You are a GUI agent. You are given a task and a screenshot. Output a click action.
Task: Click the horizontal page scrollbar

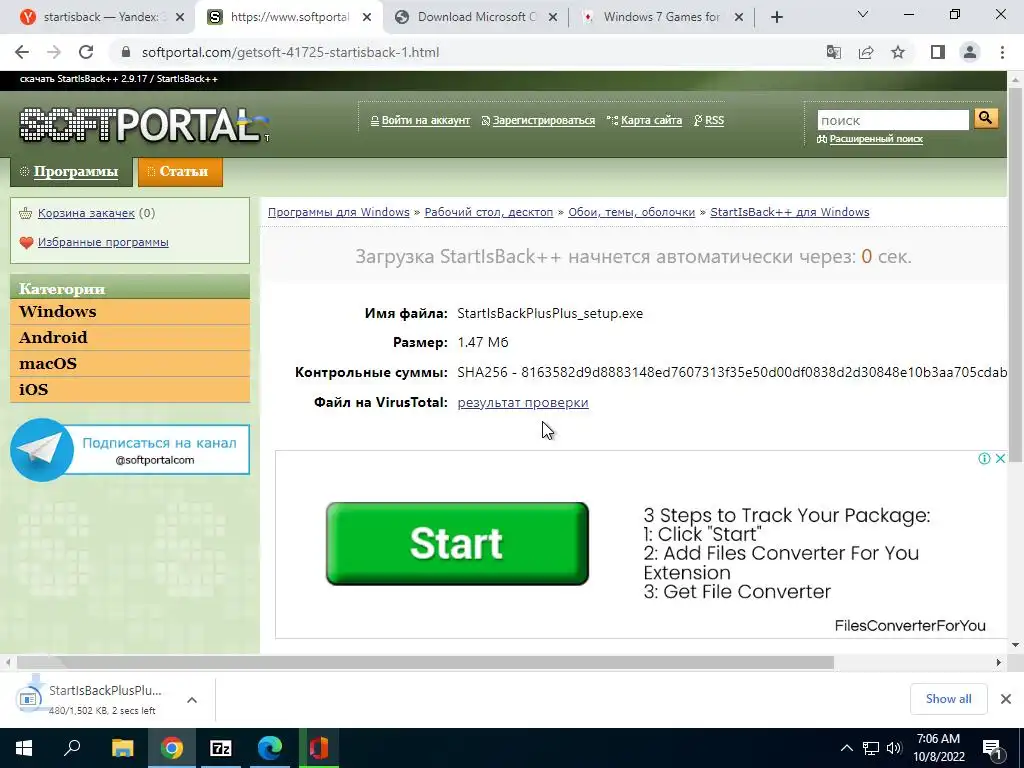coord(424,662)
